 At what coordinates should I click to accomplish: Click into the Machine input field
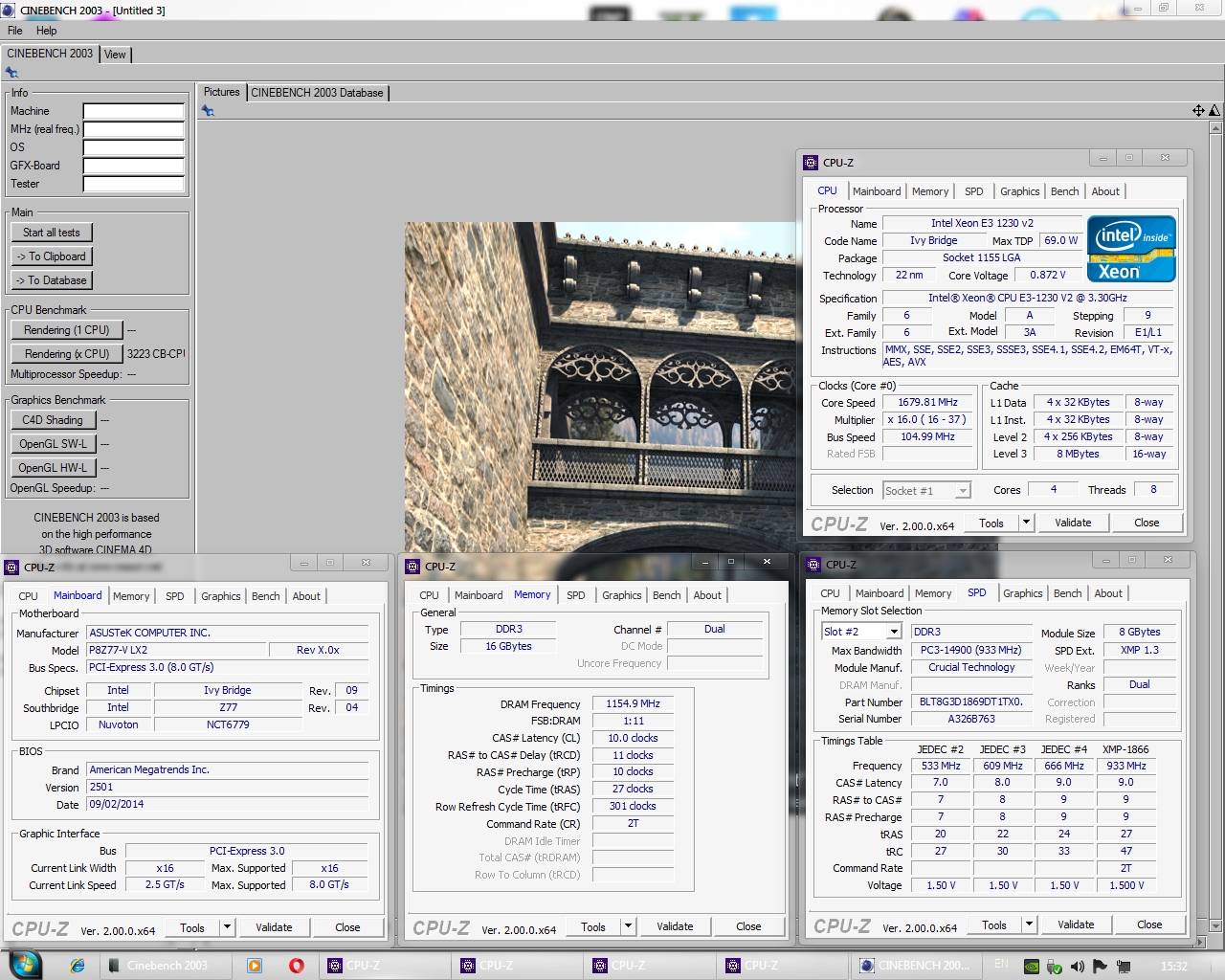tap(133, 111)
